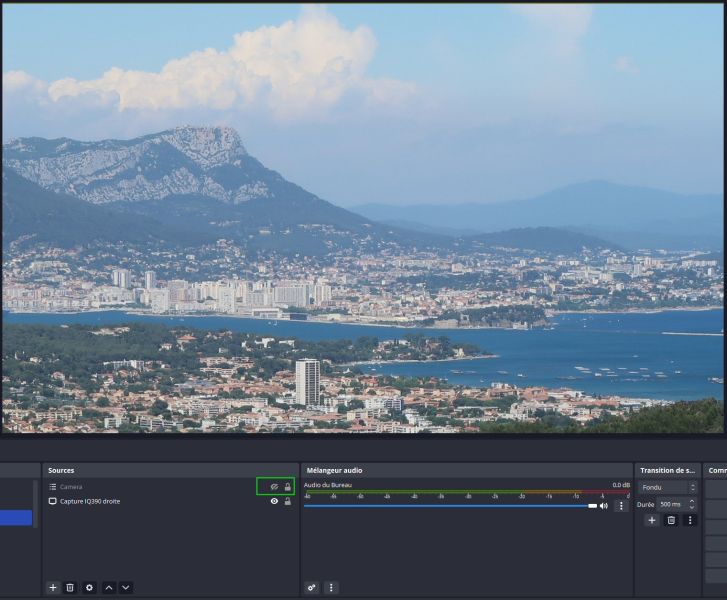
Task: Open Audio du Bureau three-dot options
Action: point(621,506)
